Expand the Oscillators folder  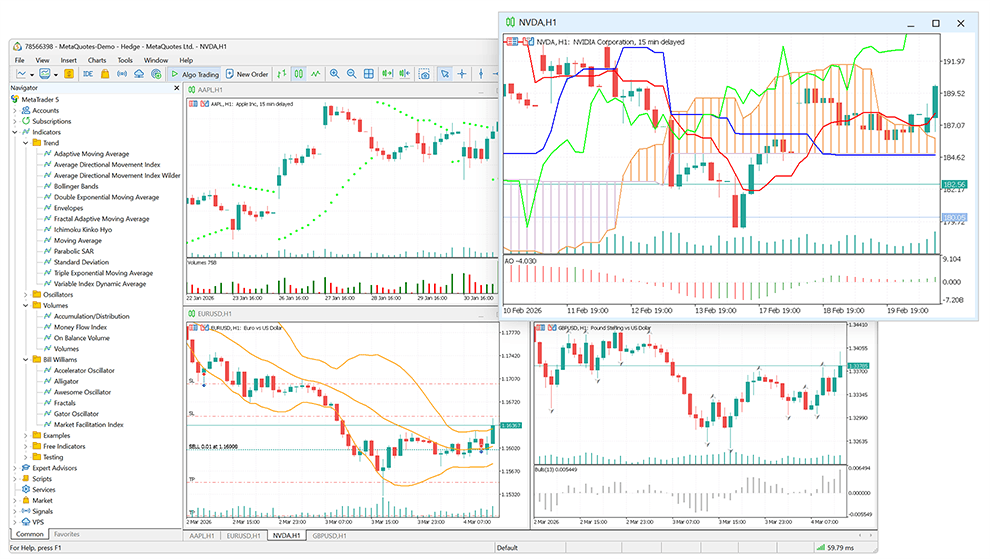point(26,294)
